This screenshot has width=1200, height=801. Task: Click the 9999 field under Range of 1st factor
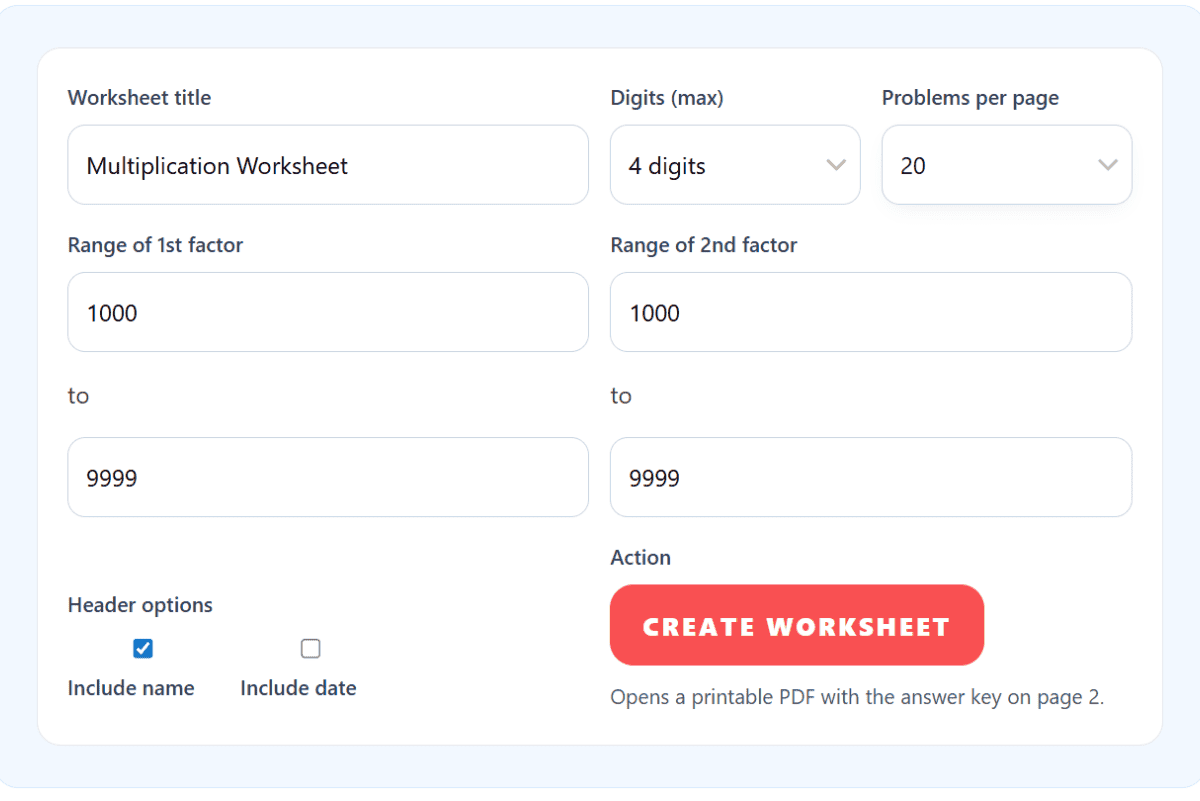pos(327,477)
